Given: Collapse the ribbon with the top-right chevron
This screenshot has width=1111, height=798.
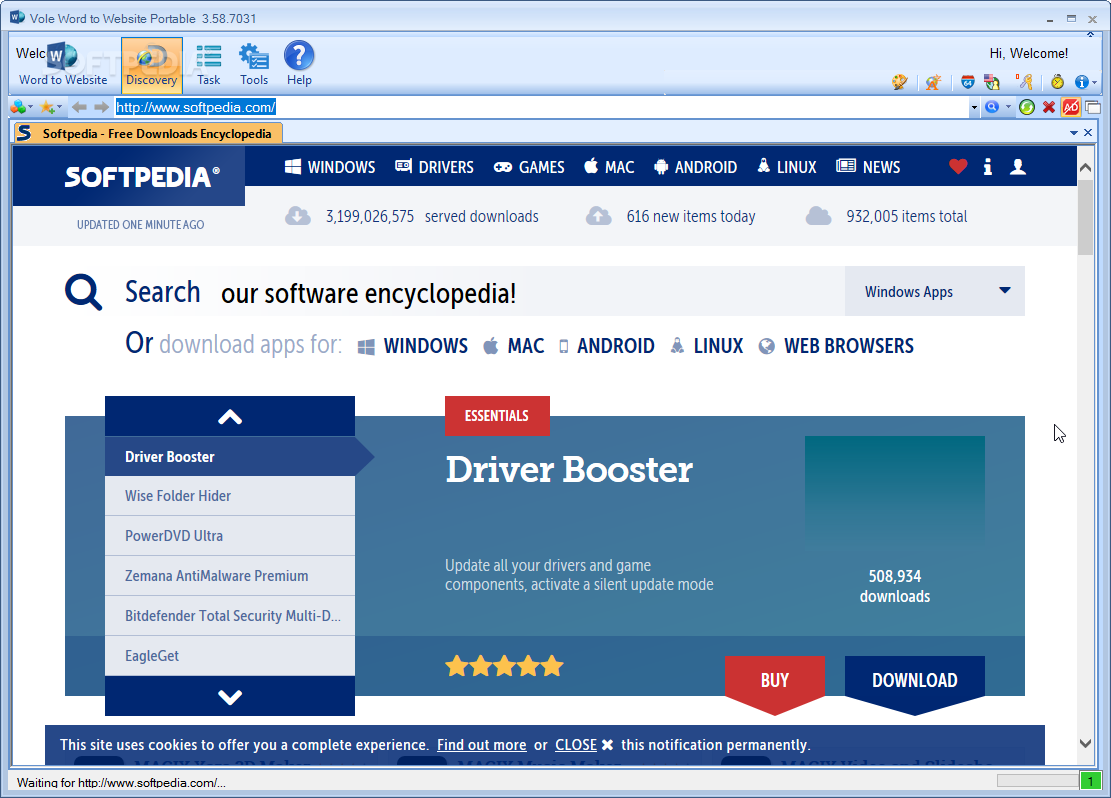Looking at the screenshot, I should tap(1090, 33).
